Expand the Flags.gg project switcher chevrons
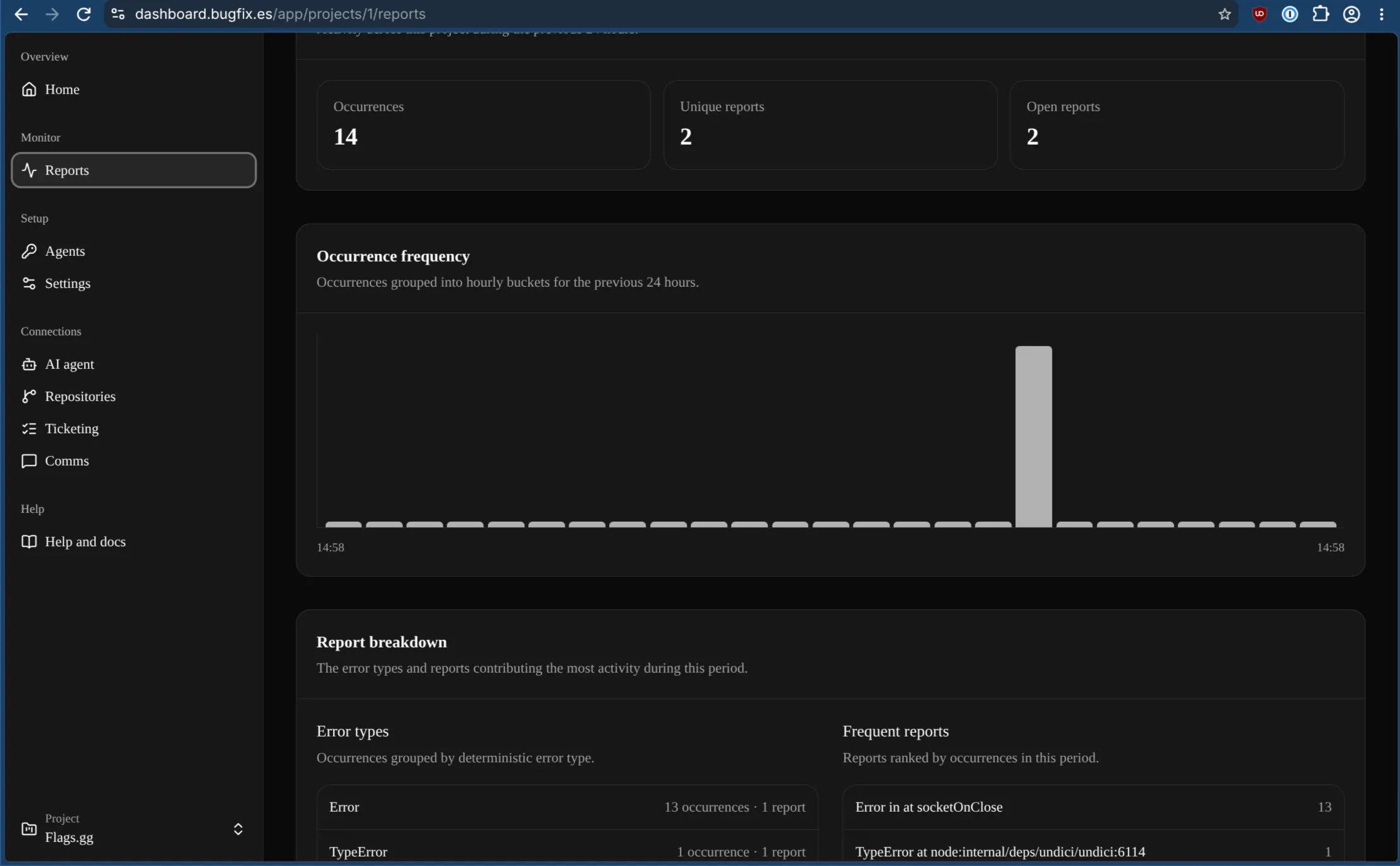This screenshot has width=1400, height=866. [x=238, y=829]
